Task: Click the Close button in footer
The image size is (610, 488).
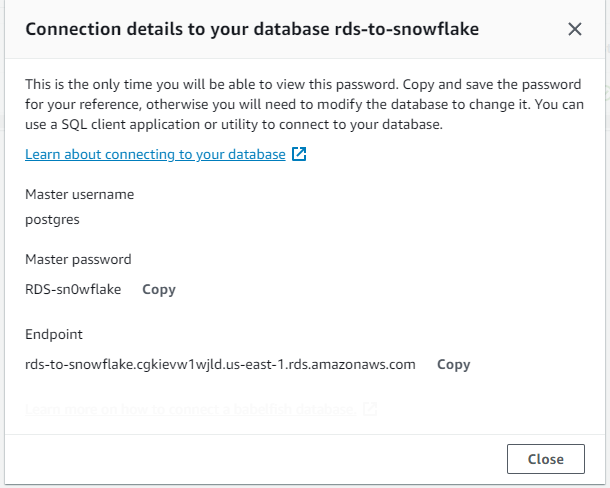Action: (x=545, y=459)
